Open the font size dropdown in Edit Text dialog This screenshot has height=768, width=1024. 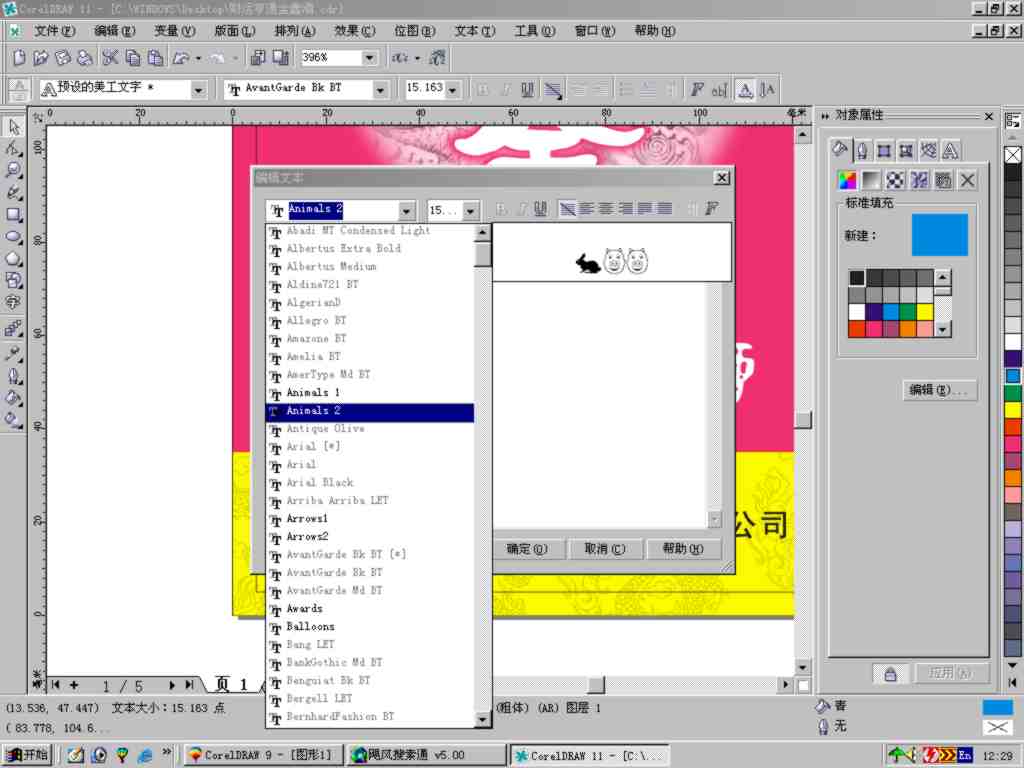click(470, 210)
